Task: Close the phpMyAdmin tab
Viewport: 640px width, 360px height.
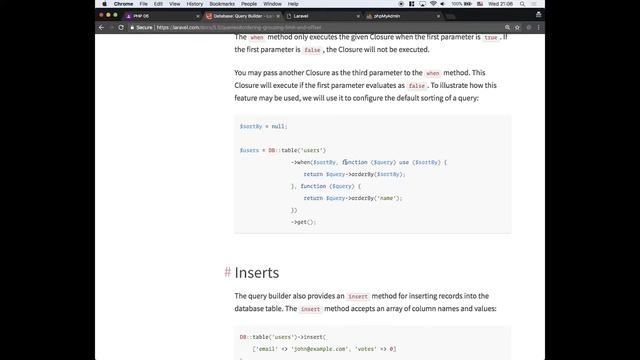Action: click(x=438, y=16)
